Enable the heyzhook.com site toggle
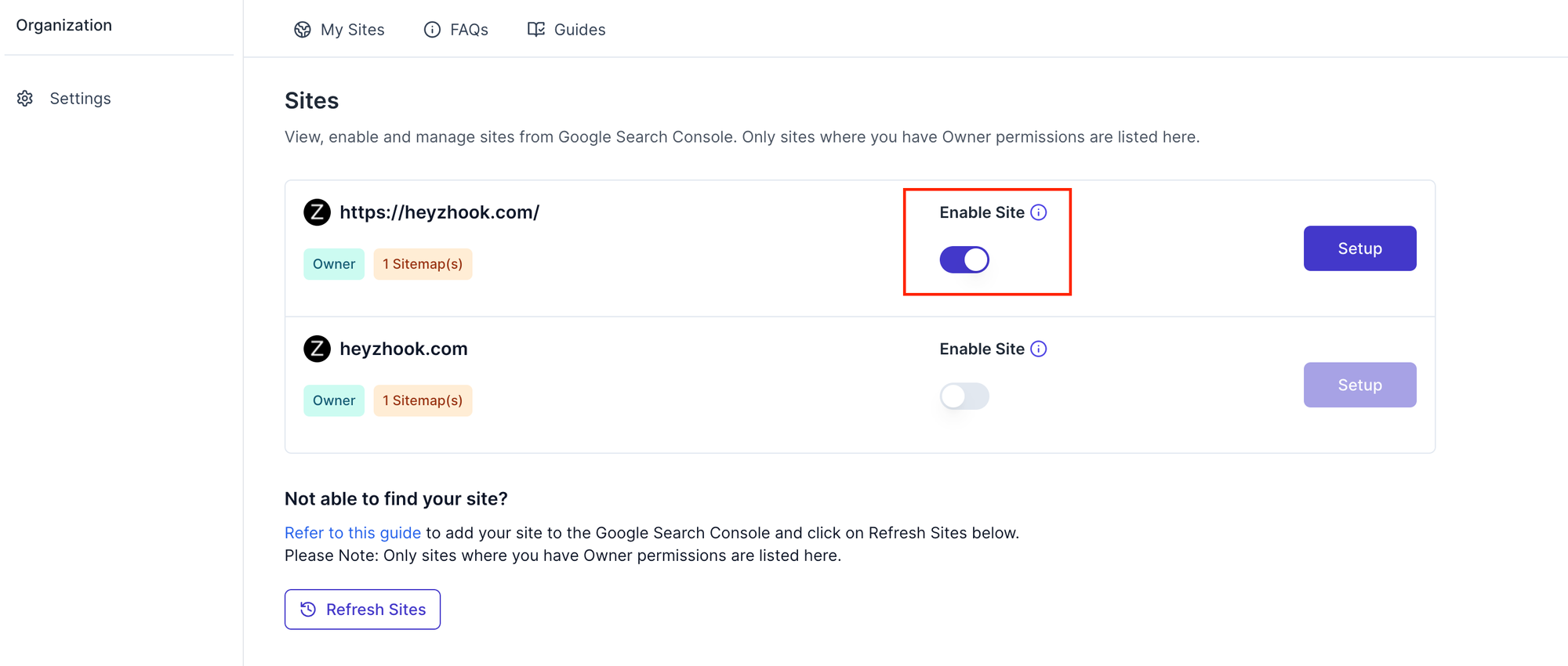Viewport: 1568px width, 666px height. (x=964, y=396)
